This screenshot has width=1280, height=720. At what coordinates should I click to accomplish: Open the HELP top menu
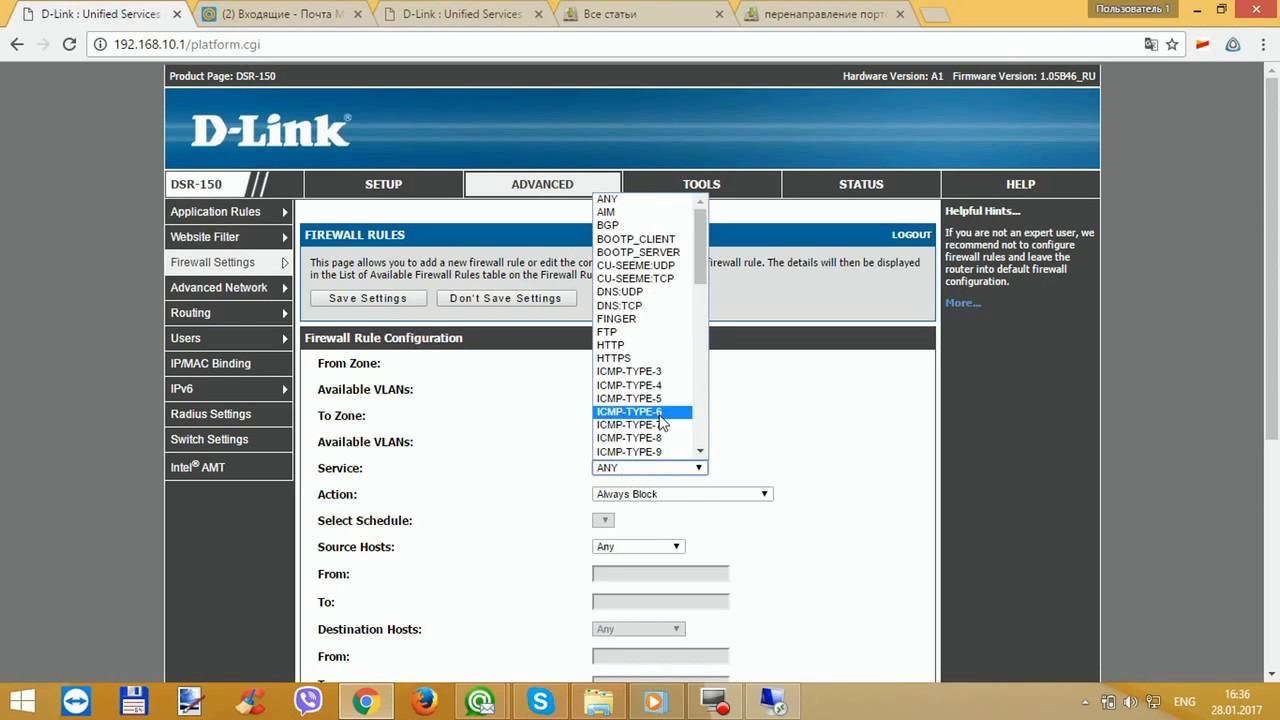click(x=1020, y=184)
